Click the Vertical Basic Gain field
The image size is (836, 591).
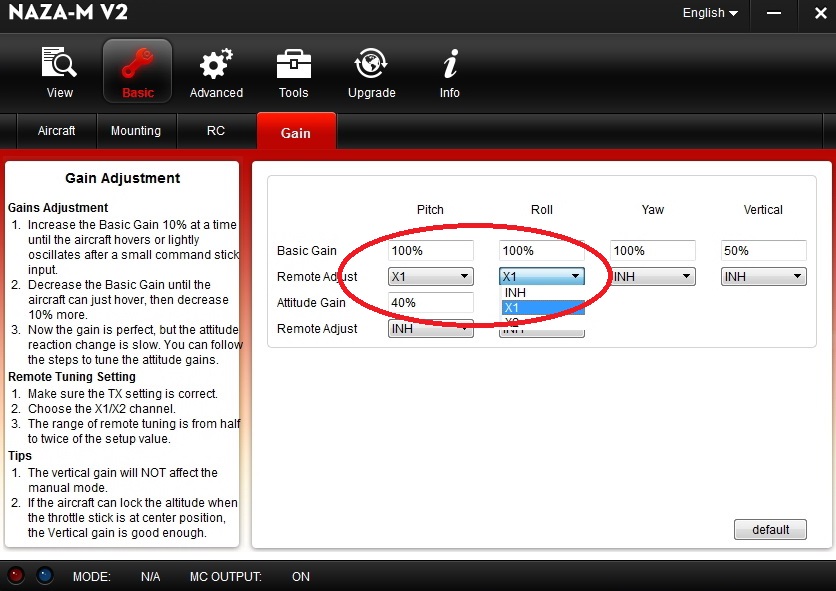click(763, 251)
